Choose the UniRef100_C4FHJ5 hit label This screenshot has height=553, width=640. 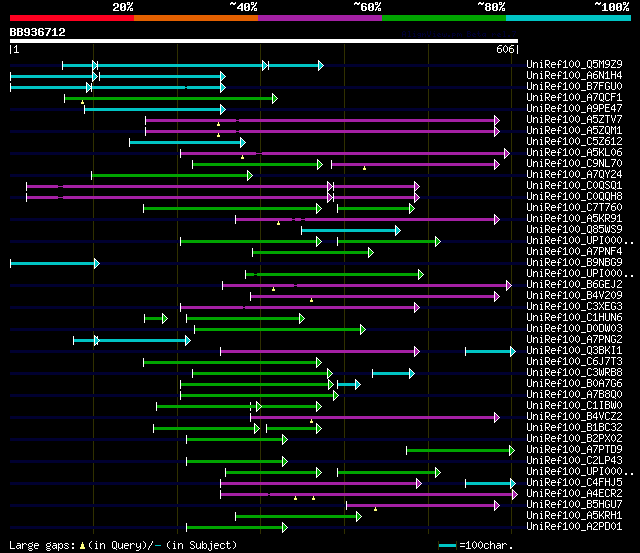pyautogui.click(x=574, y=483)
